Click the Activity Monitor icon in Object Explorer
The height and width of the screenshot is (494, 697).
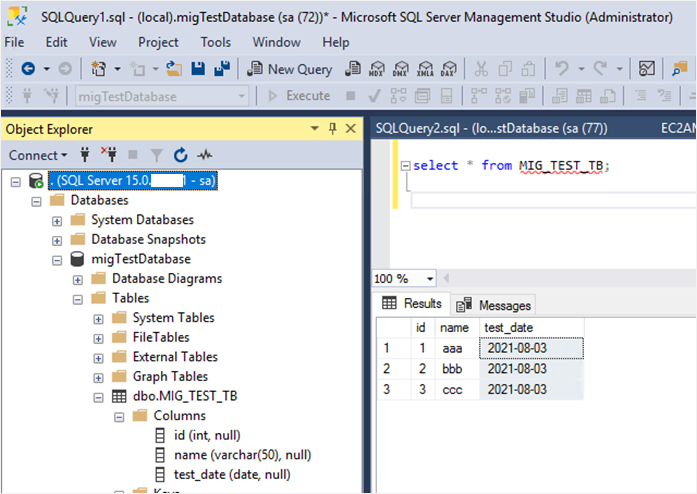(x=205, y=155)
